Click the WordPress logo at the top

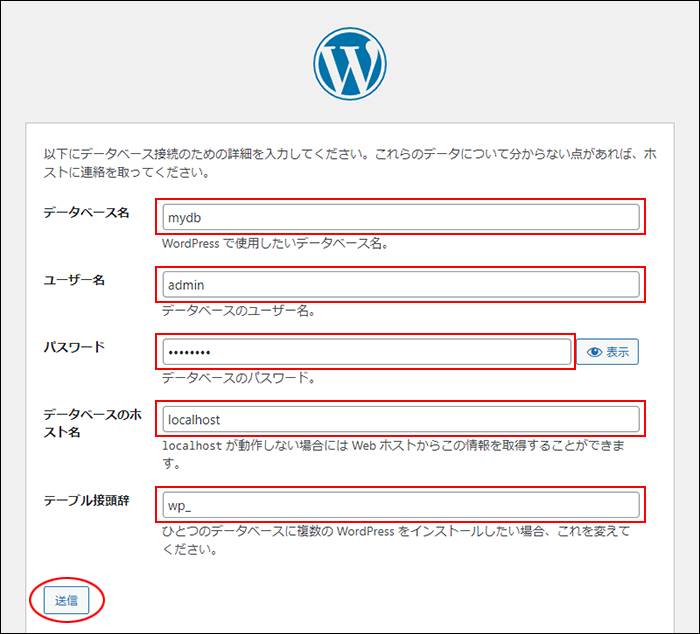tap(349, 62)
